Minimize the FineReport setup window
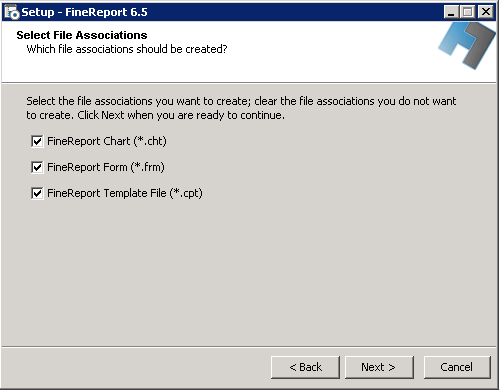Image resolution: width=500 pixels, height=391 pixels. [x=451, y=12]
